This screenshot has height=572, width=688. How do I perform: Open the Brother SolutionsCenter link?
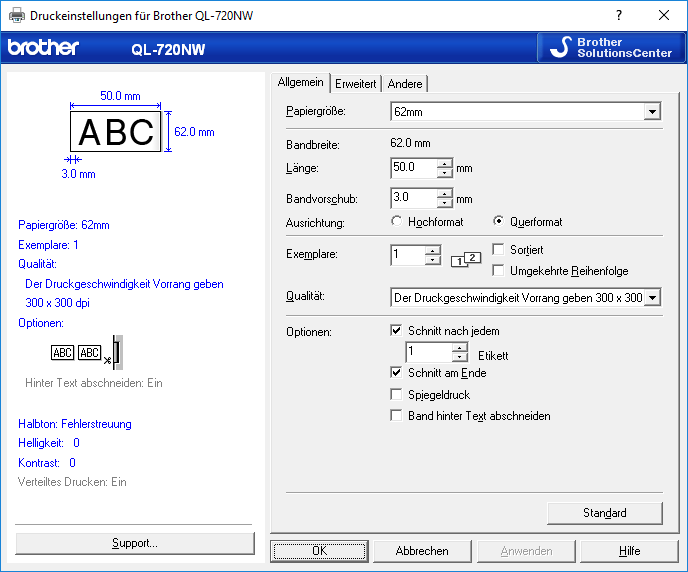(611, 47)
